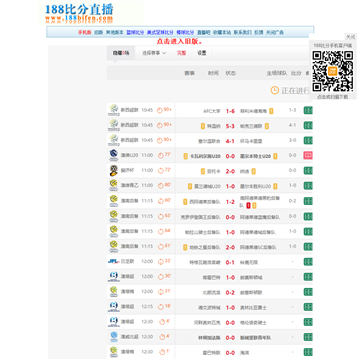Open 篮球比分 in the top navigation
This screenshot has width=360, height=360.
[x=135, y=33]
